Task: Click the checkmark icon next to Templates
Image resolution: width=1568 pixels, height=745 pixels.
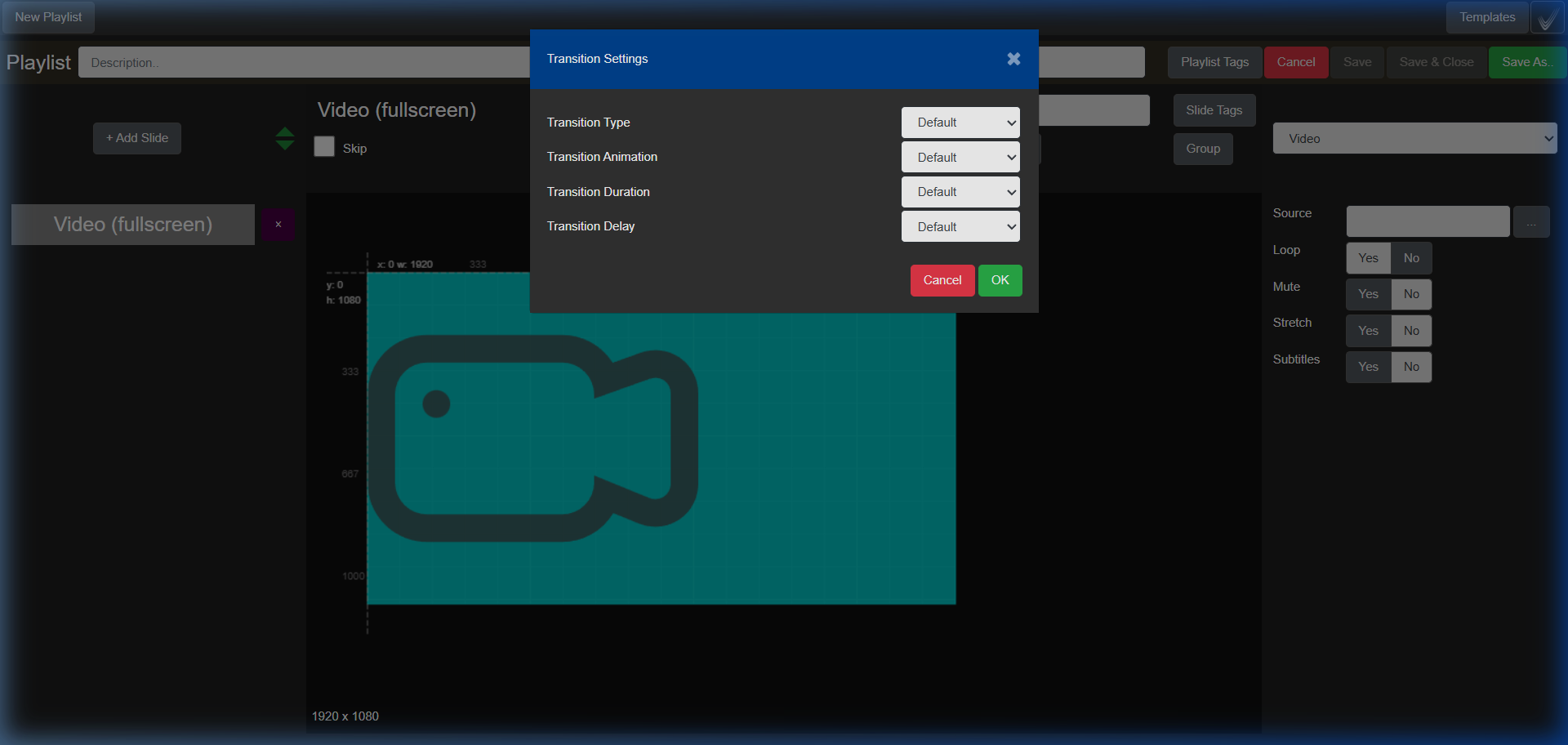Action: pos(1547,17)
